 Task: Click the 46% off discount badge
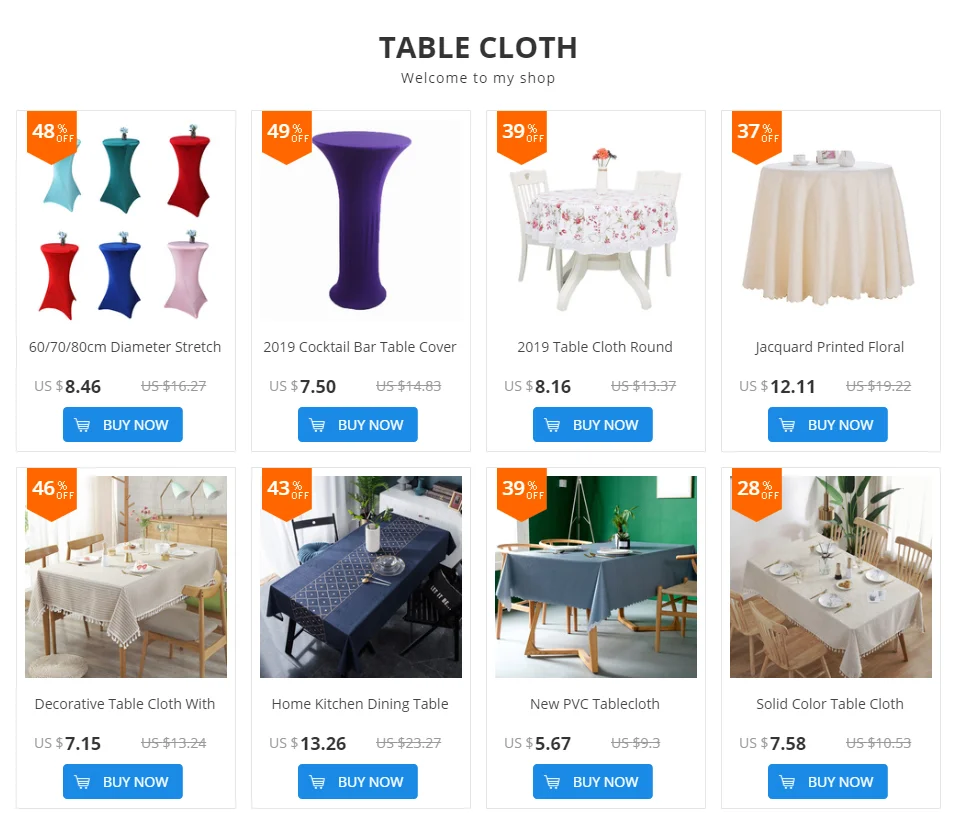52,493
